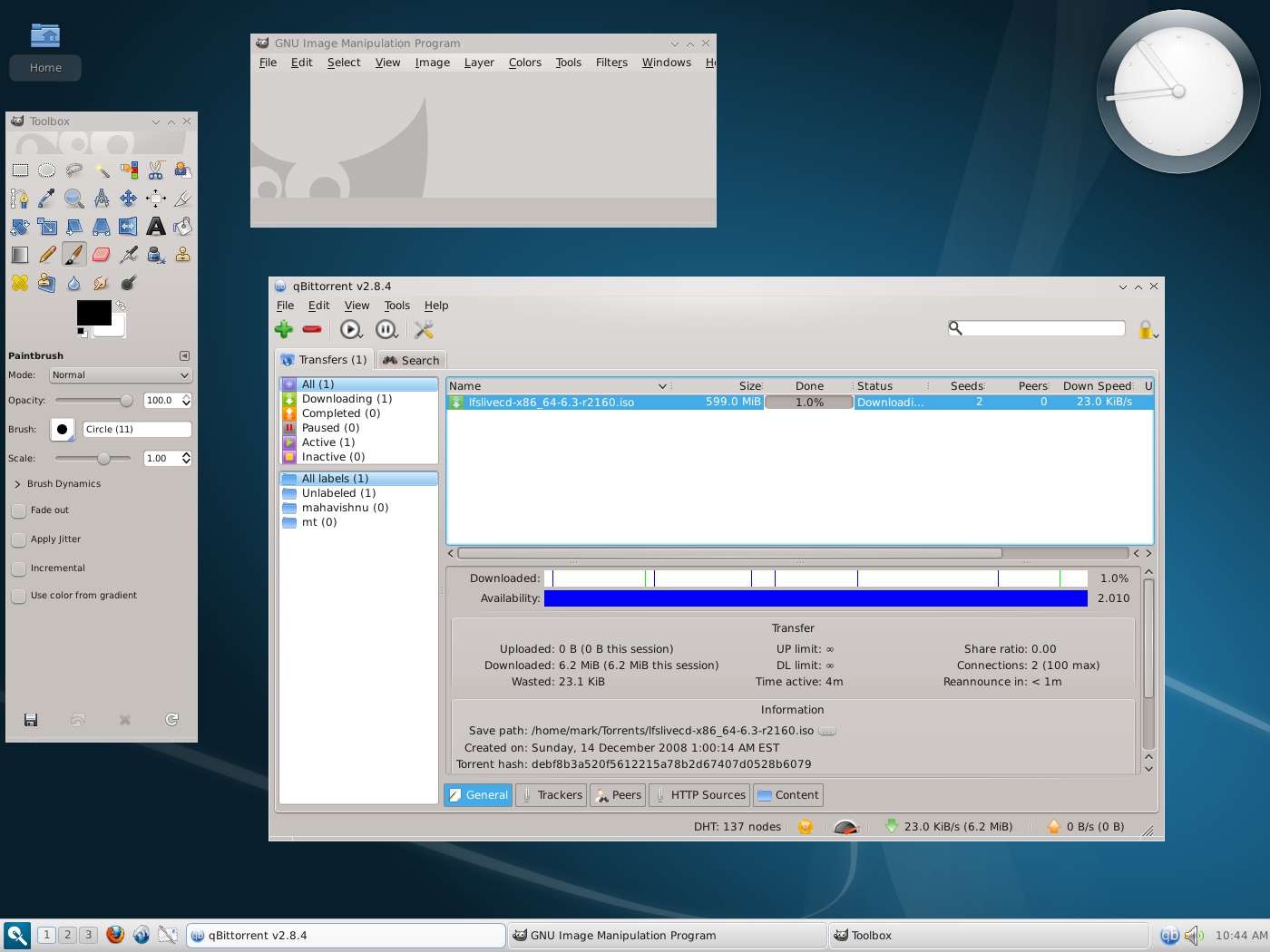Open Firefox from the taskbar launcher
Image resolution: width=1270 pixels, height=952 pixels.
pyautogui.click(x=115, y=935)
